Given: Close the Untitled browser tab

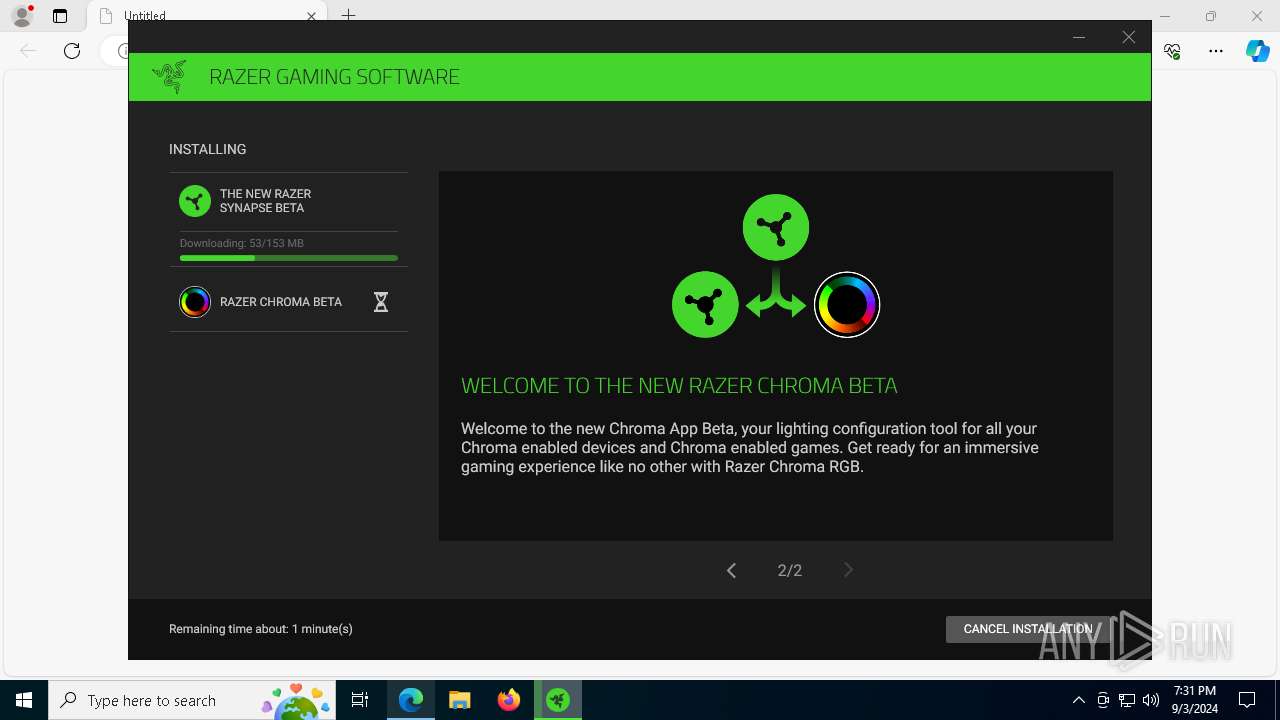Looking at the screenshot, I should pyautogui.click(x=311, y=16).
